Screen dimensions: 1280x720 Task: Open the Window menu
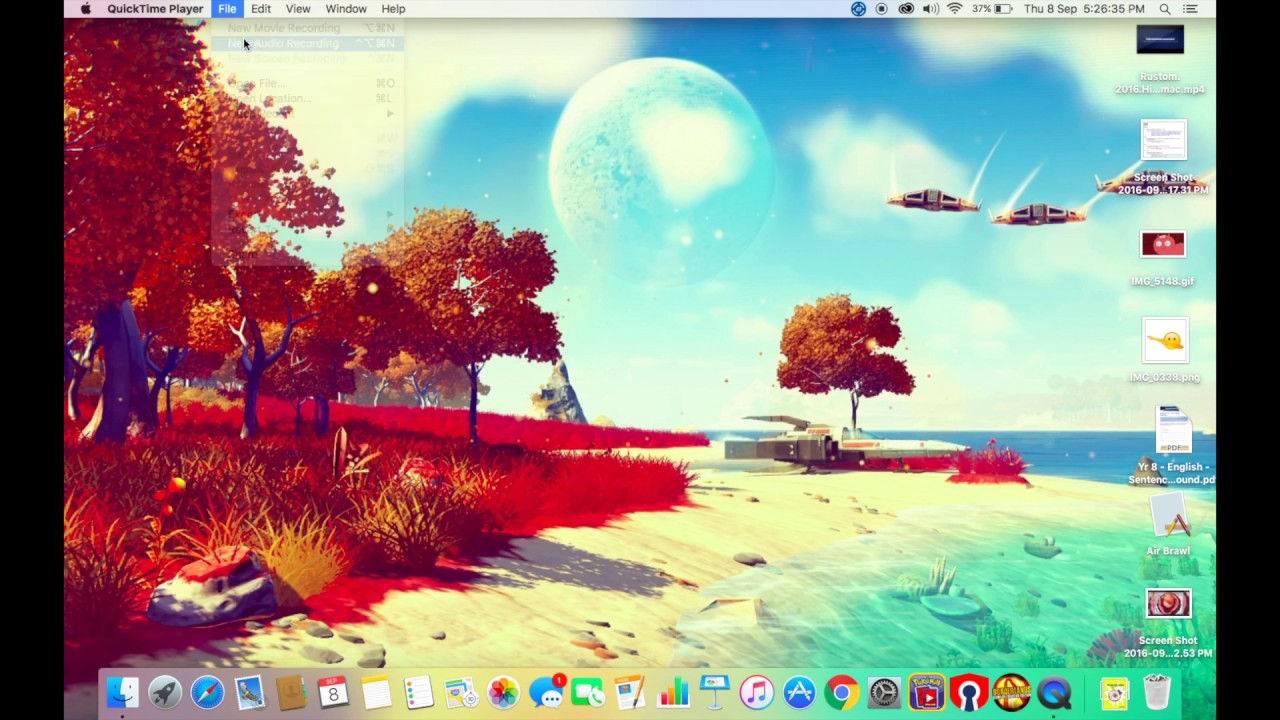click(x=346, y=9)
